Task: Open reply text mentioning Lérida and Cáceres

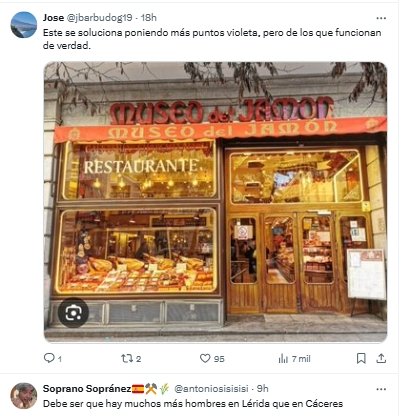Action: 193,404
